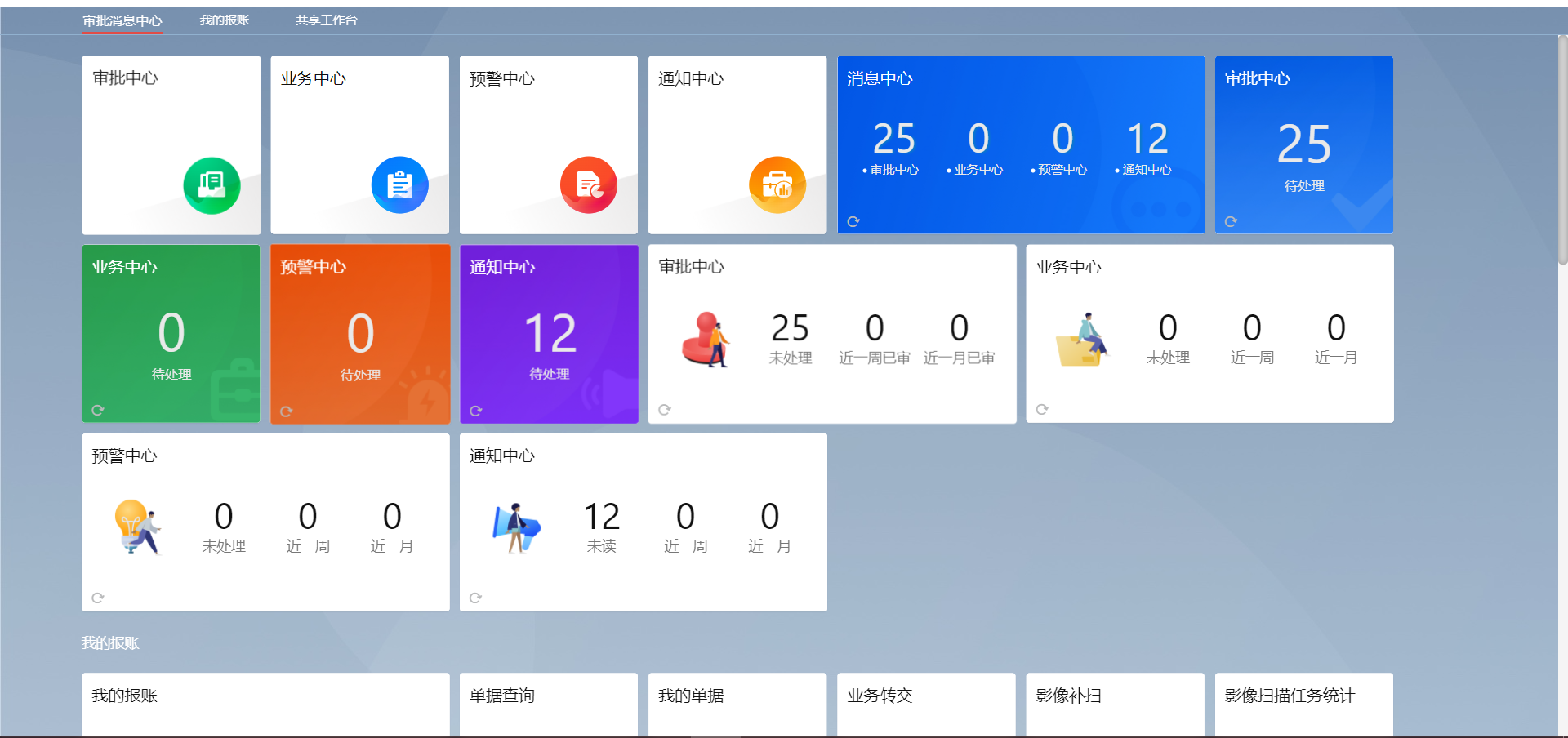Image resolution: width=1568 pixels, height=738 pixels.
Task: Refresh the blue 审批中心 card
Action: pos(1231,221)
